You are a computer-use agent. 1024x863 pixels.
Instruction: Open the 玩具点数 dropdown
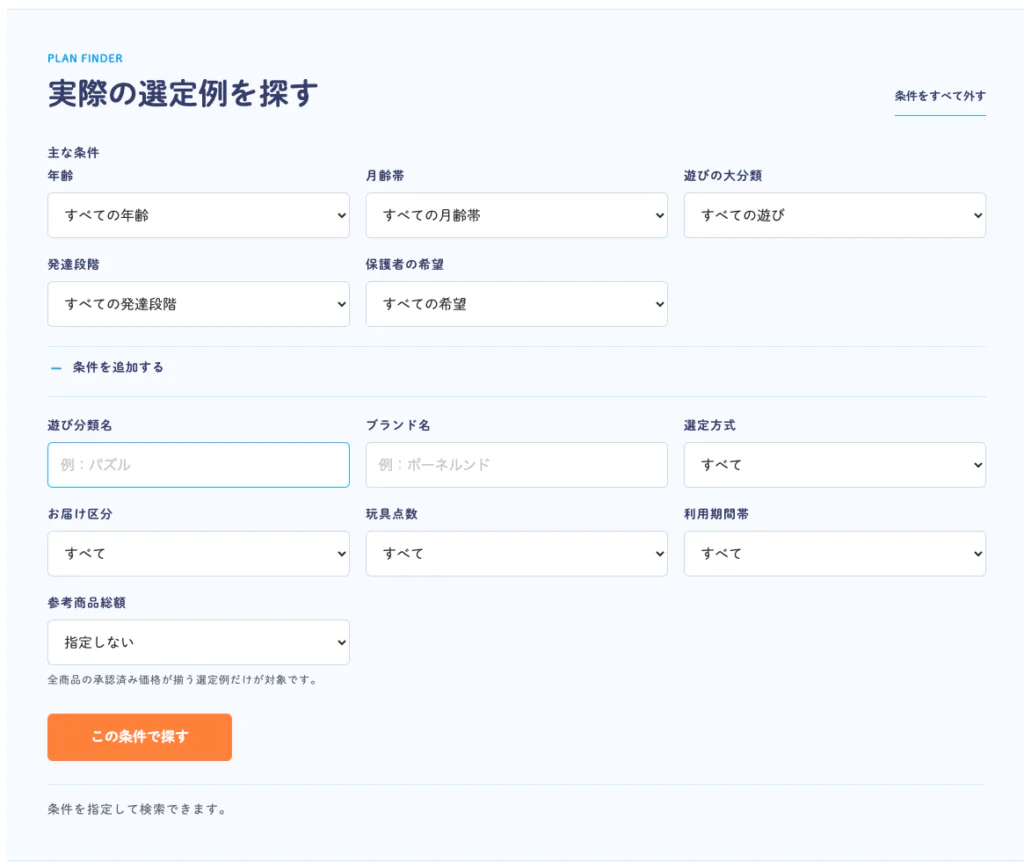coord(517,553)
